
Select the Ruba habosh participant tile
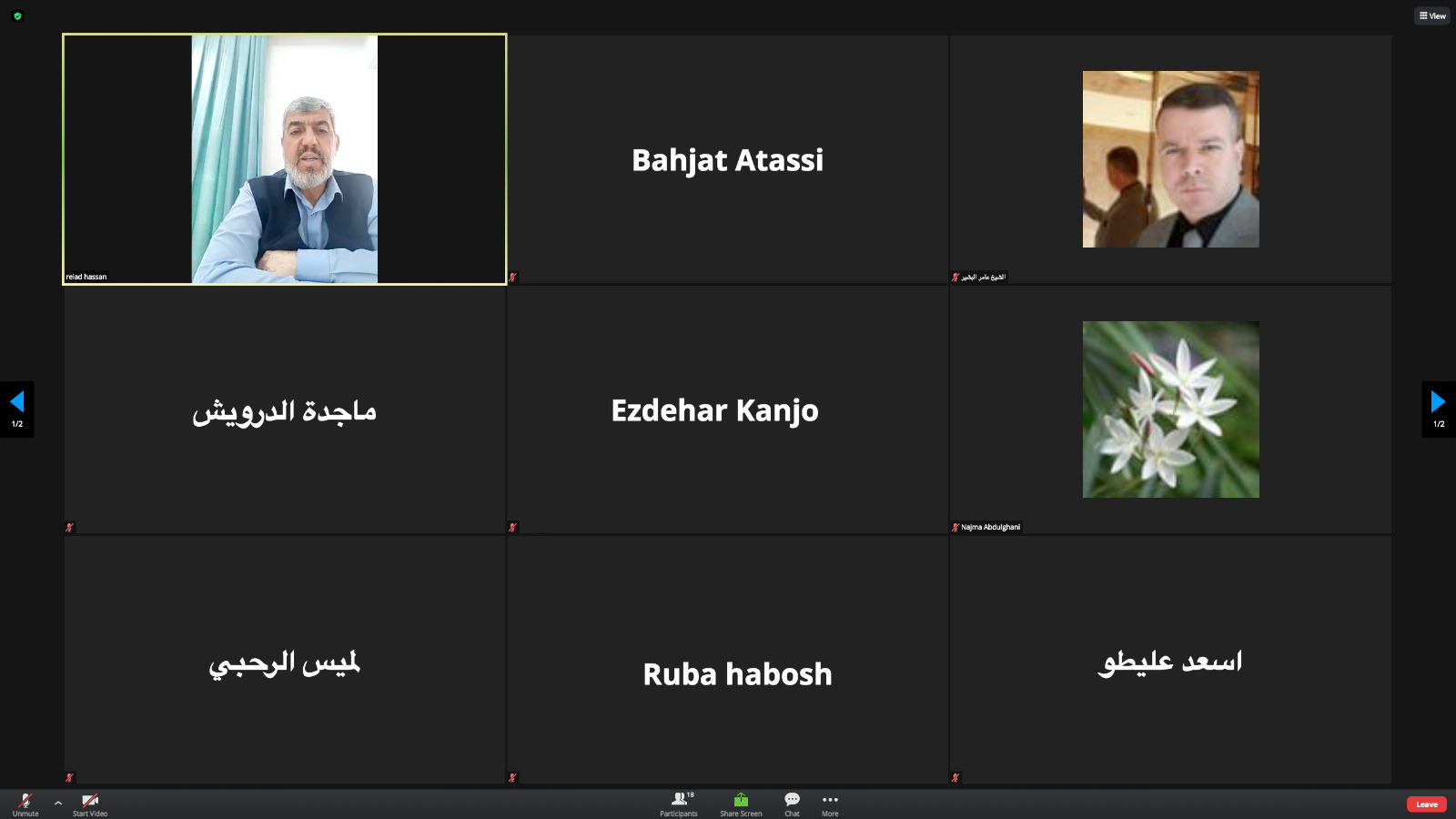click(728, 660)
